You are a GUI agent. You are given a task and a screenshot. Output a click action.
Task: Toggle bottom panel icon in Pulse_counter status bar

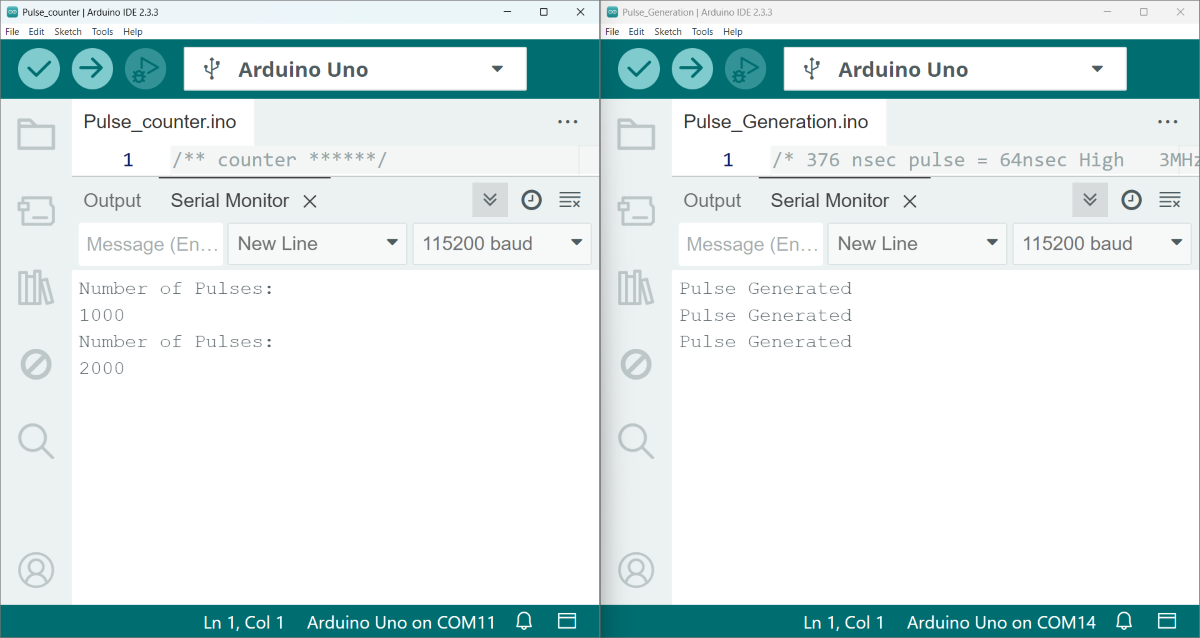pyautogui.click(x=567, y=622)
